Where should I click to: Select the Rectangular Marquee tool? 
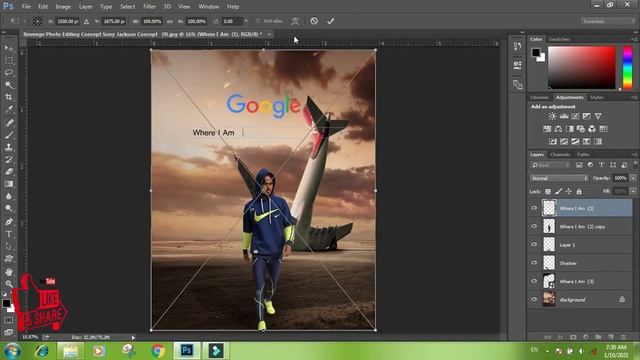pyautogui.click(x=9, y=60)
